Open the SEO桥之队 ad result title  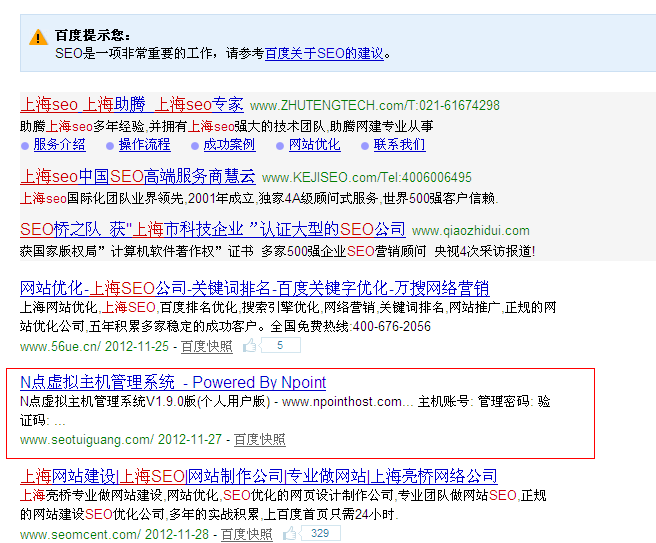click(x=213, y=229)
